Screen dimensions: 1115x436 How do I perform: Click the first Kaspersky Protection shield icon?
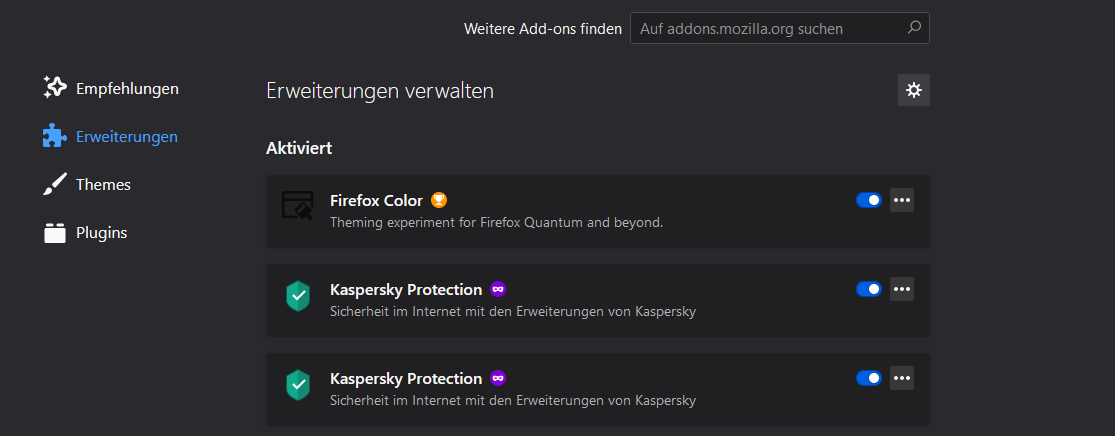pos(298,295)
